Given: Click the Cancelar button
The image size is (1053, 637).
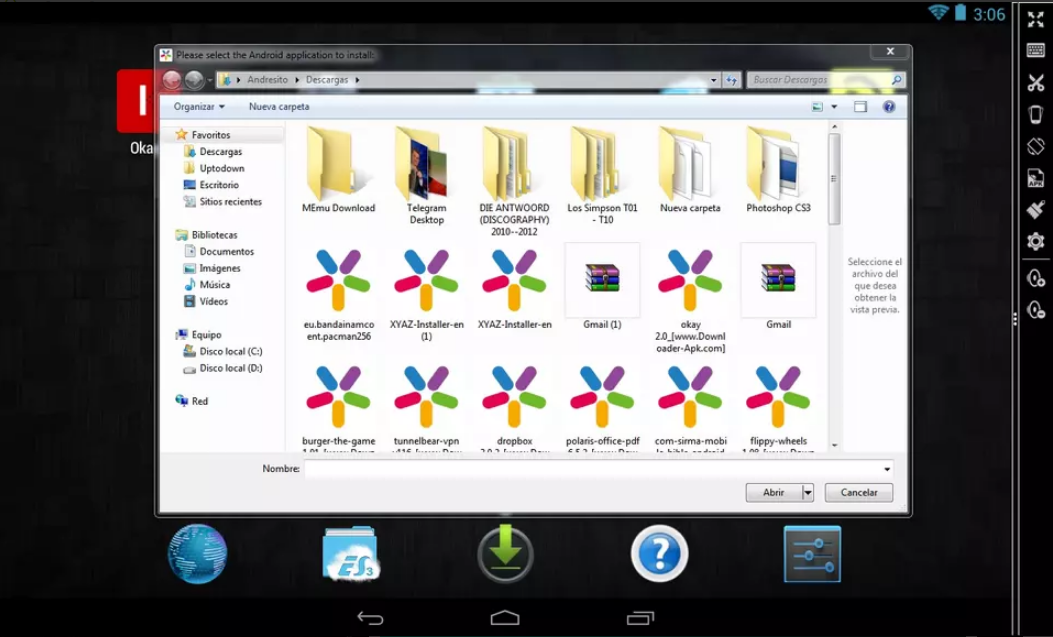Looking at the screenshot, I should [x=858, y=492].
